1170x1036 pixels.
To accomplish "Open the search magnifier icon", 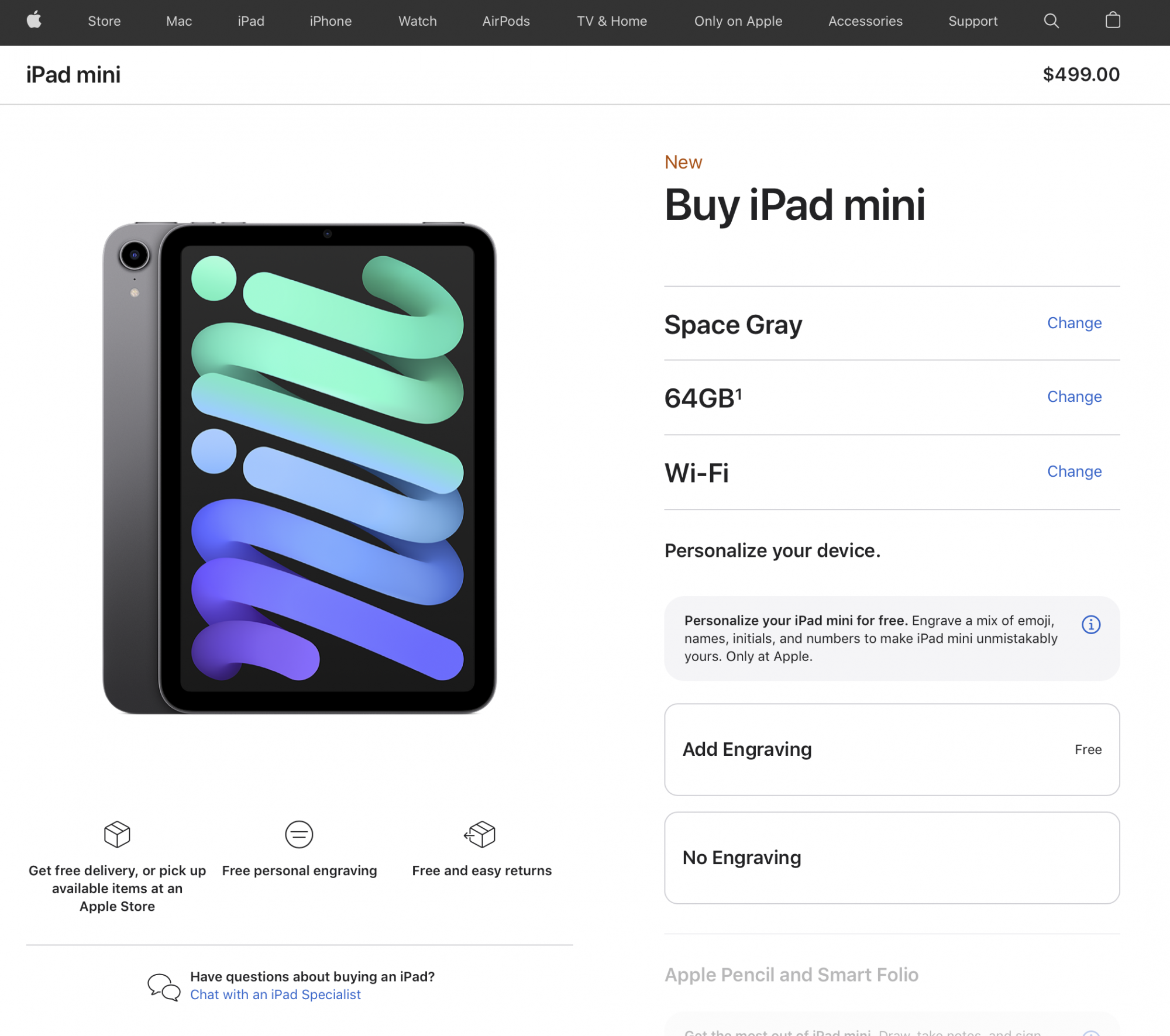I will coord(1051,21).
